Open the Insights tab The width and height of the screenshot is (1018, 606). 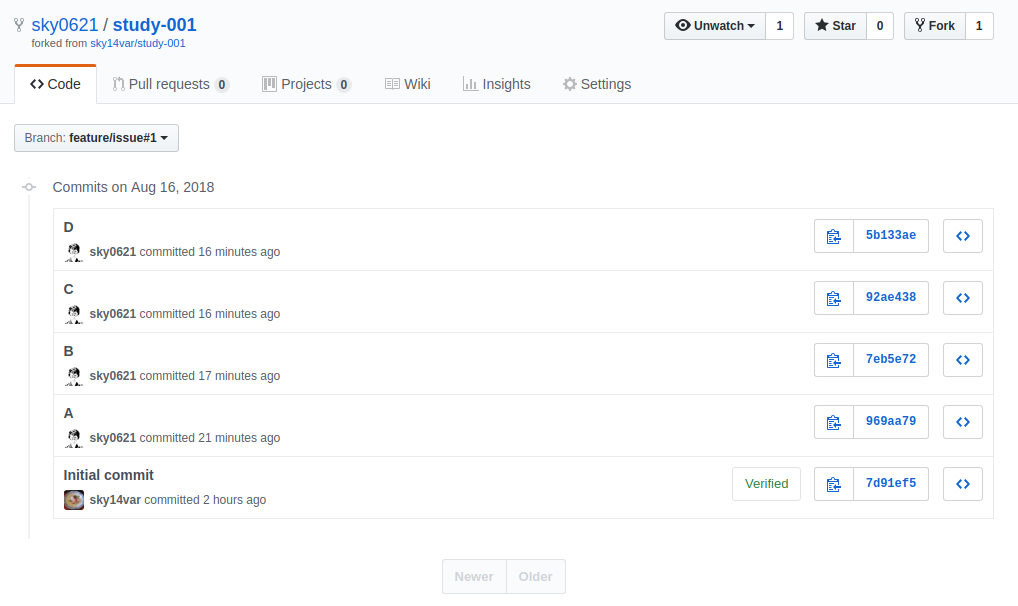497,84
